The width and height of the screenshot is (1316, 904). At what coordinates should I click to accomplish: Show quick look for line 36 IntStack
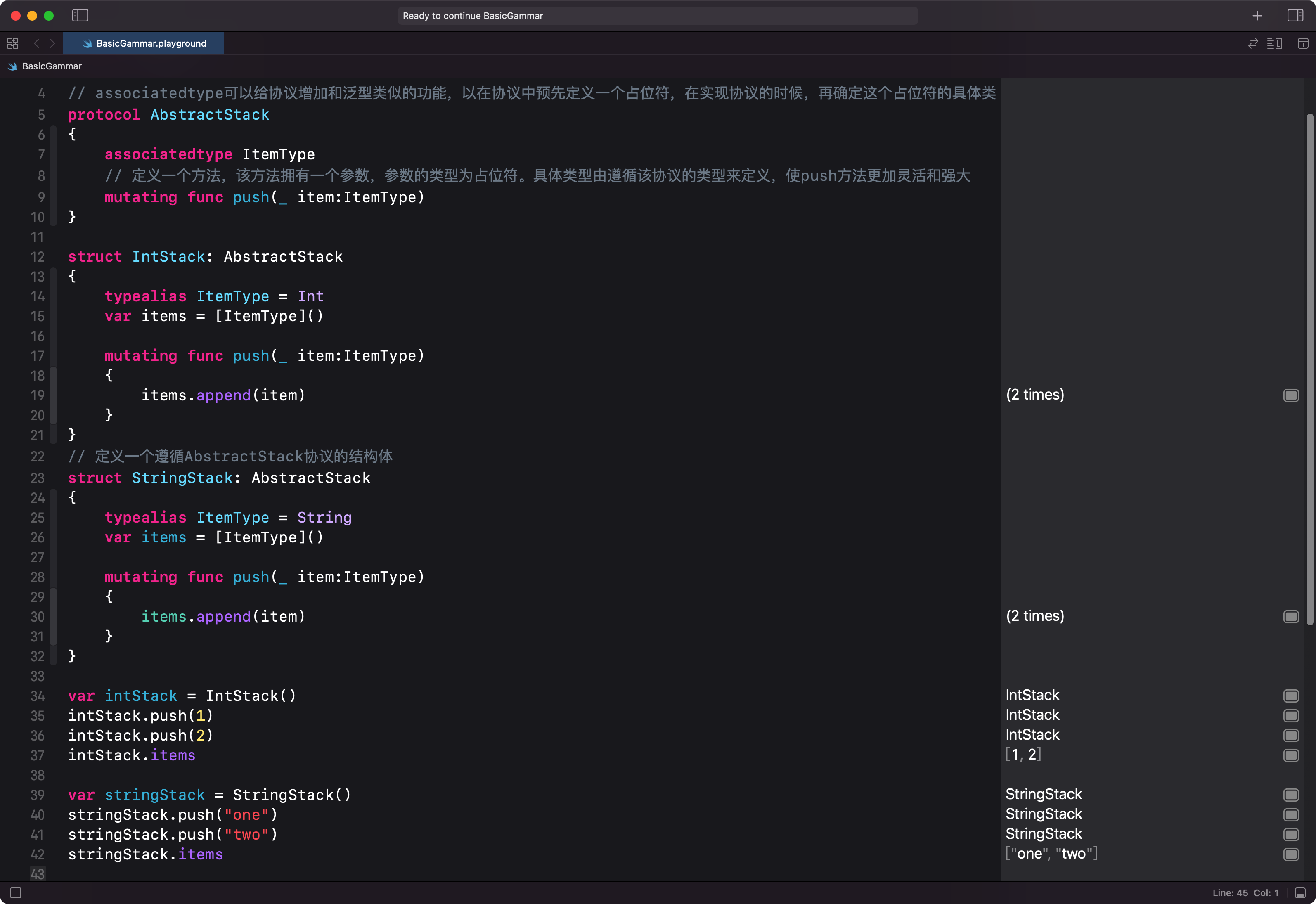[x=1290, y=735]
